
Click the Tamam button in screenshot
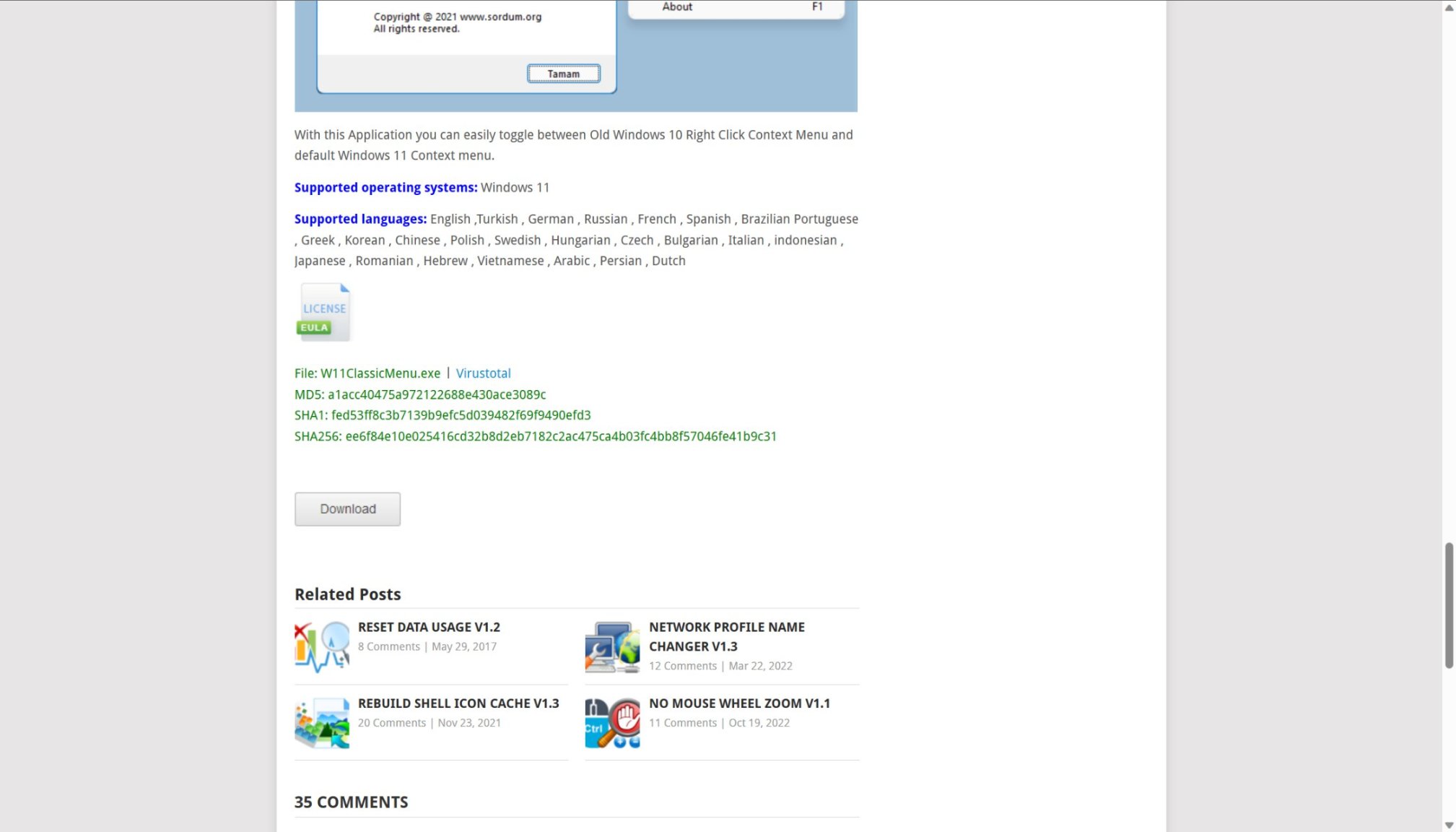[x=563, y=74]
